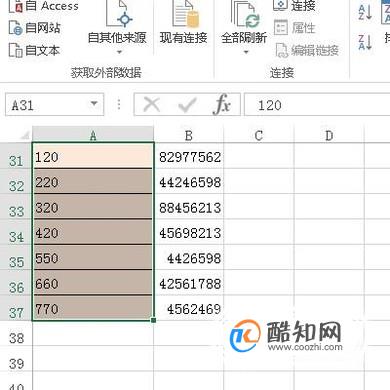Click the select-all corner triangle
This screenshot has height=390, width=390.
(x=24, y=135)
